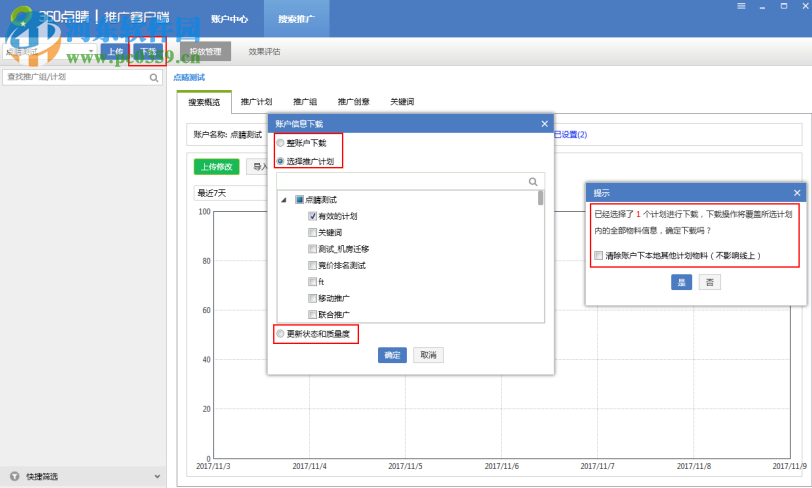Check the 关键词 plan checkbox
812x488 pixels.
(312, 233)
